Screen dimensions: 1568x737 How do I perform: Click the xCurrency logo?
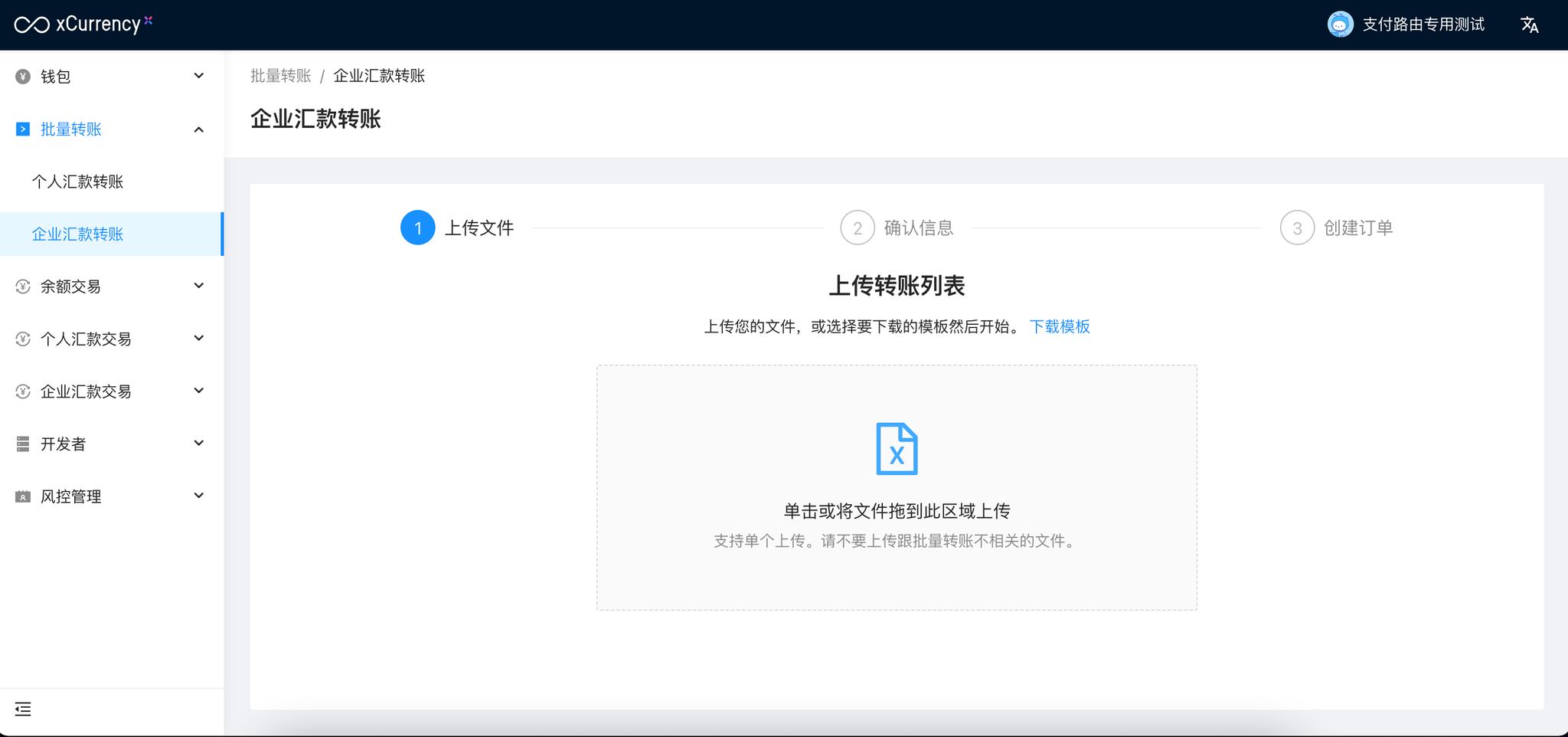pos(83,25)
